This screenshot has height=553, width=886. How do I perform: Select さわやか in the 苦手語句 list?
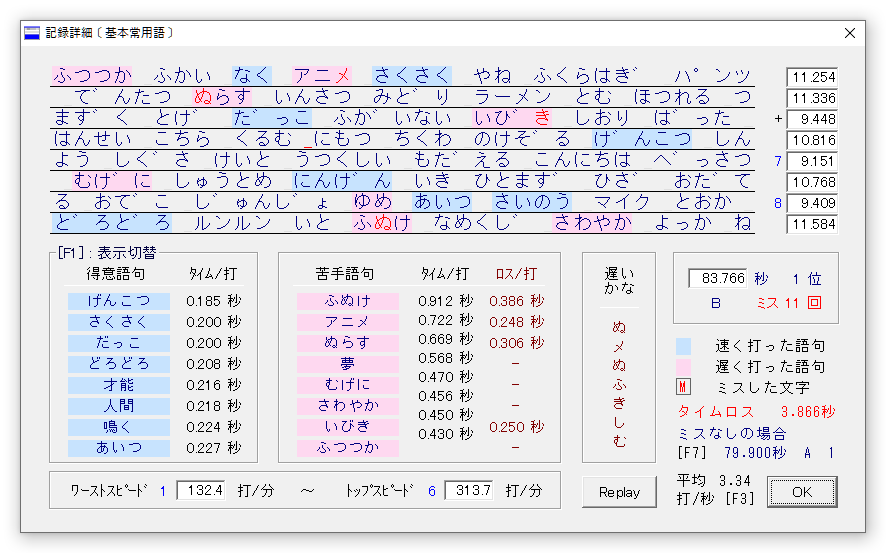348,406
